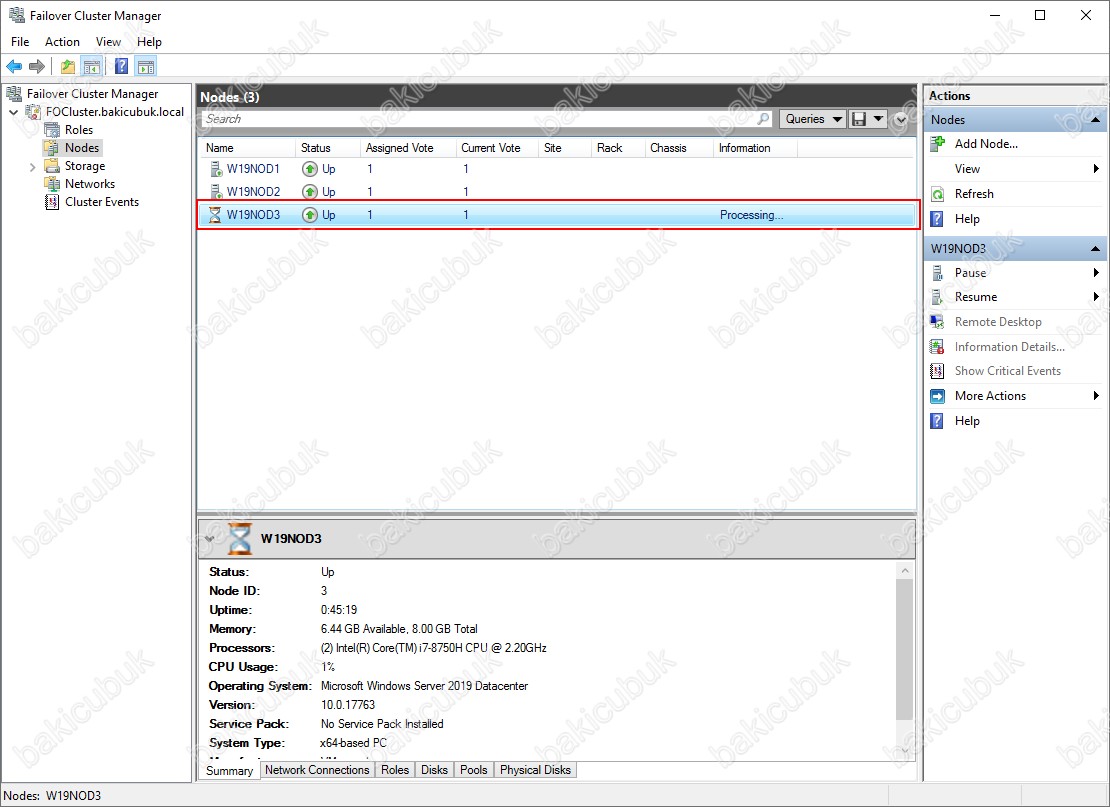Open the View menu in the menu bar
The height and width of the screenshot is (807, 1110).
(108, 42)
